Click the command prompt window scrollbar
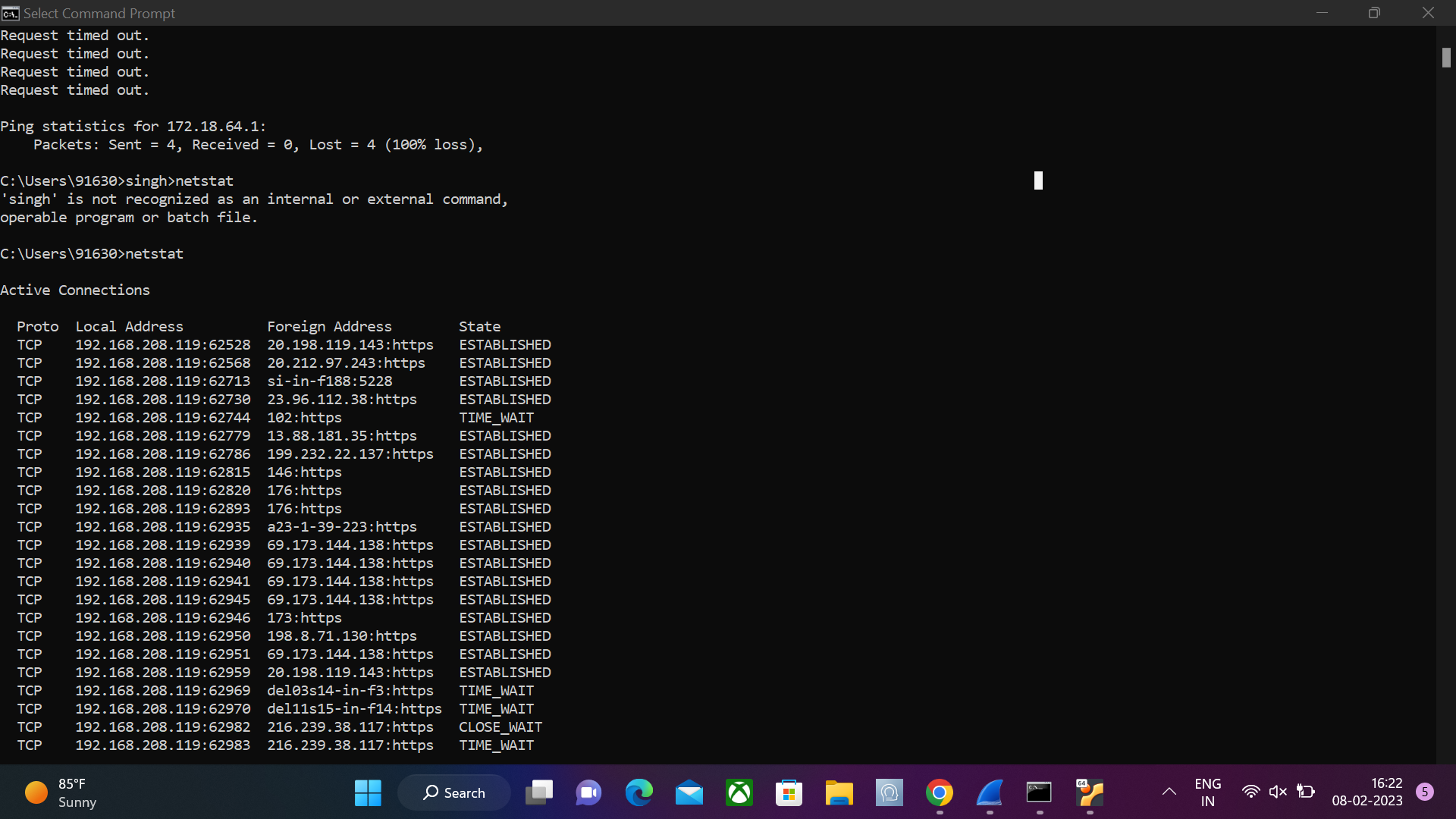The image size is (1456, 819). tap(1446, 57)
